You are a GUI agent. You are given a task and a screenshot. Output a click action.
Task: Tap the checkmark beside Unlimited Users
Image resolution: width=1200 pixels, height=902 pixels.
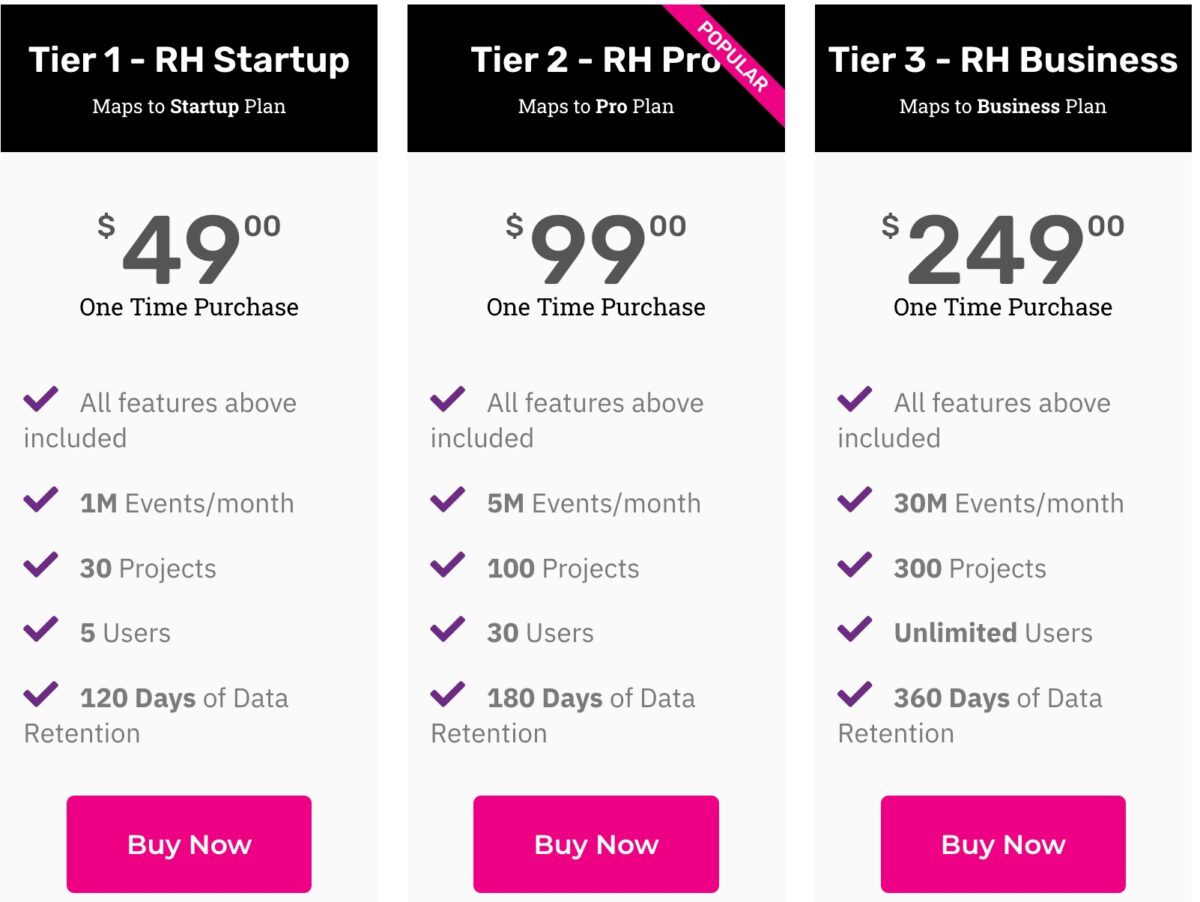(x=855, y=629)
